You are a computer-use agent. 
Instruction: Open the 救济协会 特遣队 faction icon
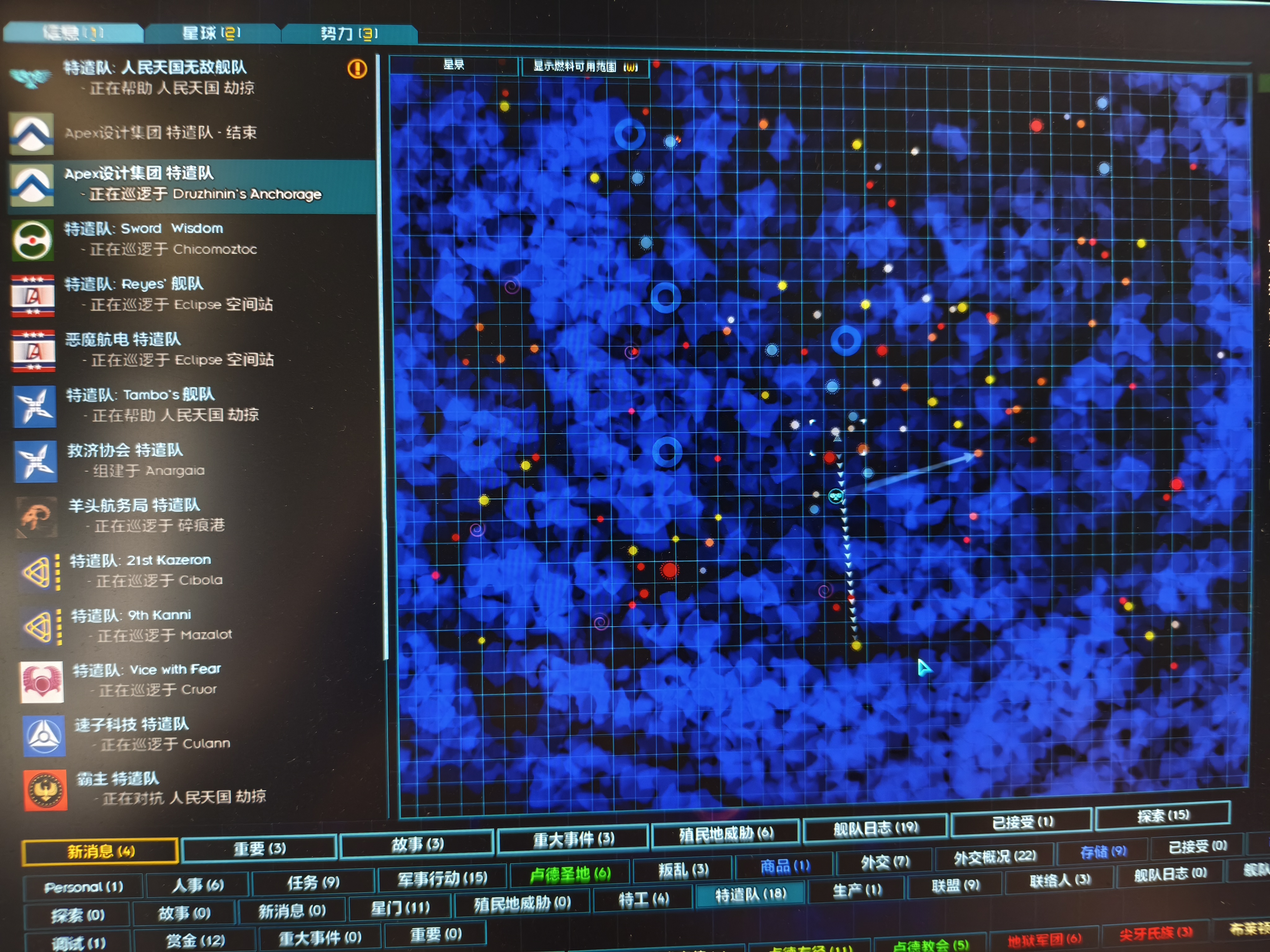tap(36, 461)
